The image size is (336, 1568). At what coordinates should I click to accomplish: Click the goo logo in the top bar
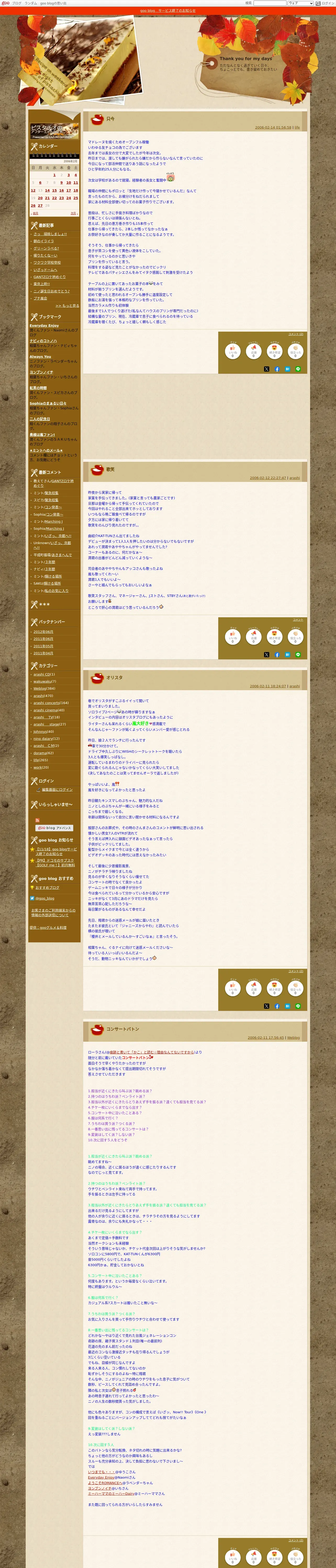[x=5, y=3]
